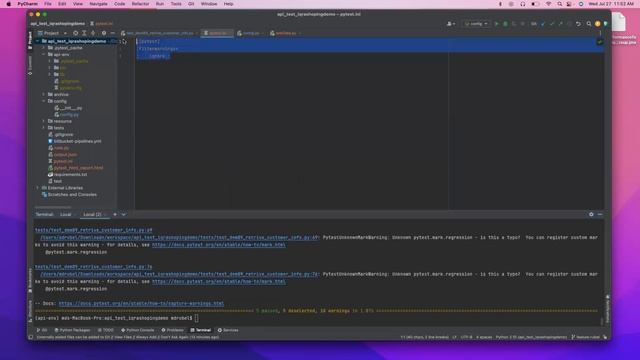Open first how-to/mark.html docs link in terminal
This screenshot has height=360, width=640.
coord(219,244)
